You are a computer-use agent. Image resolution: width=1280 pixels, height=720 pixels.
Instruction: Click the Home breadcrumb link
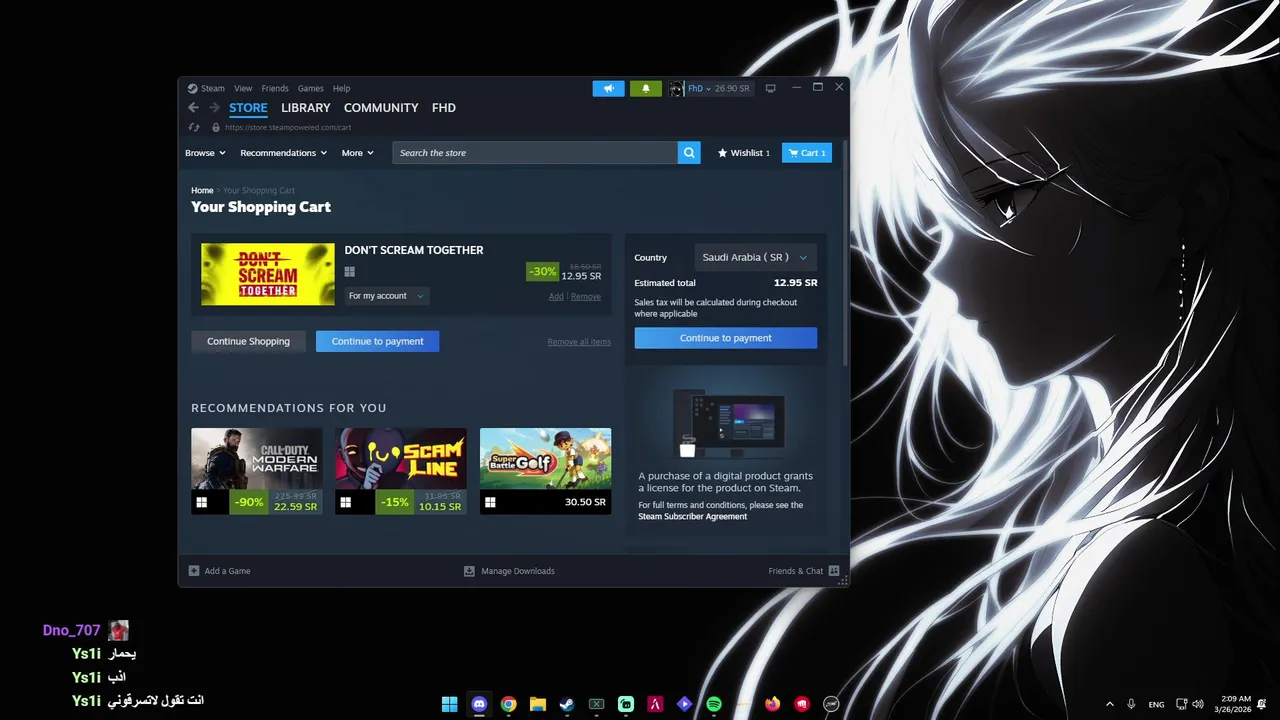202,190
